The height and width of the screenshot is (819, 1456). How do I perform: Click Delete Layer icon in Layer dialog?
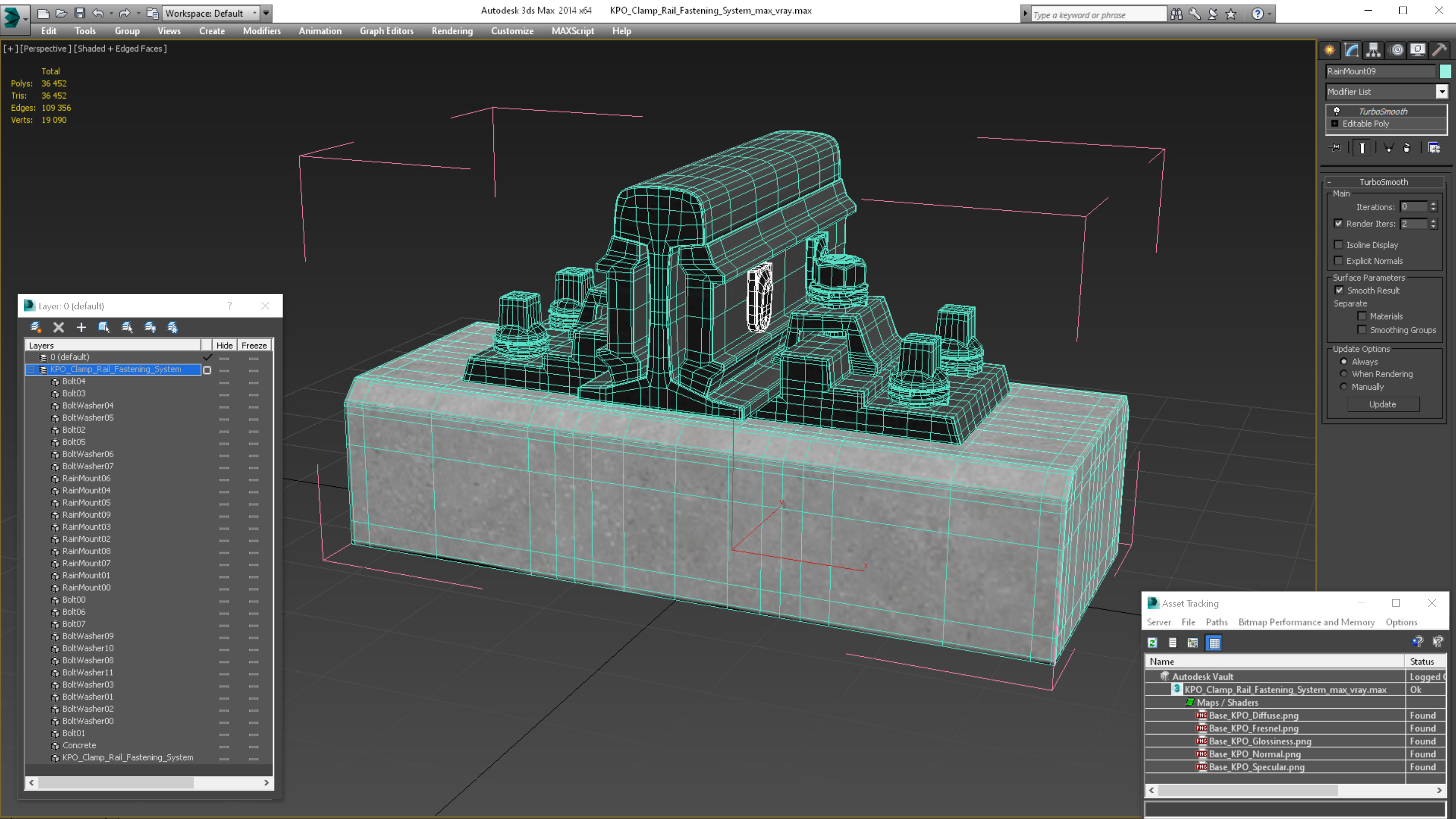pos(58,327)
